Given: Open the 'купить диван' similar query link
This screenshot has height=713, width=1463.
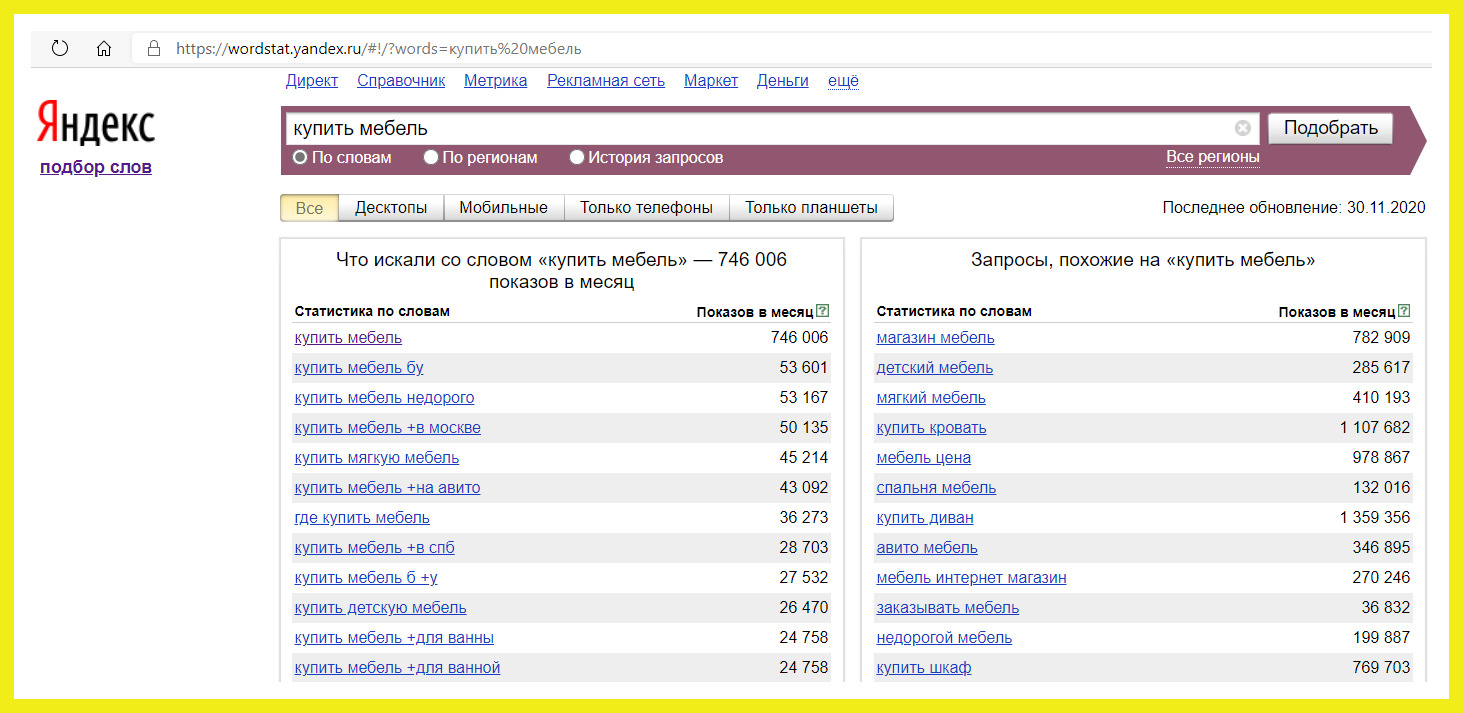Looking at the screenshot, I should pyautogui.click(x=924, y=518).
